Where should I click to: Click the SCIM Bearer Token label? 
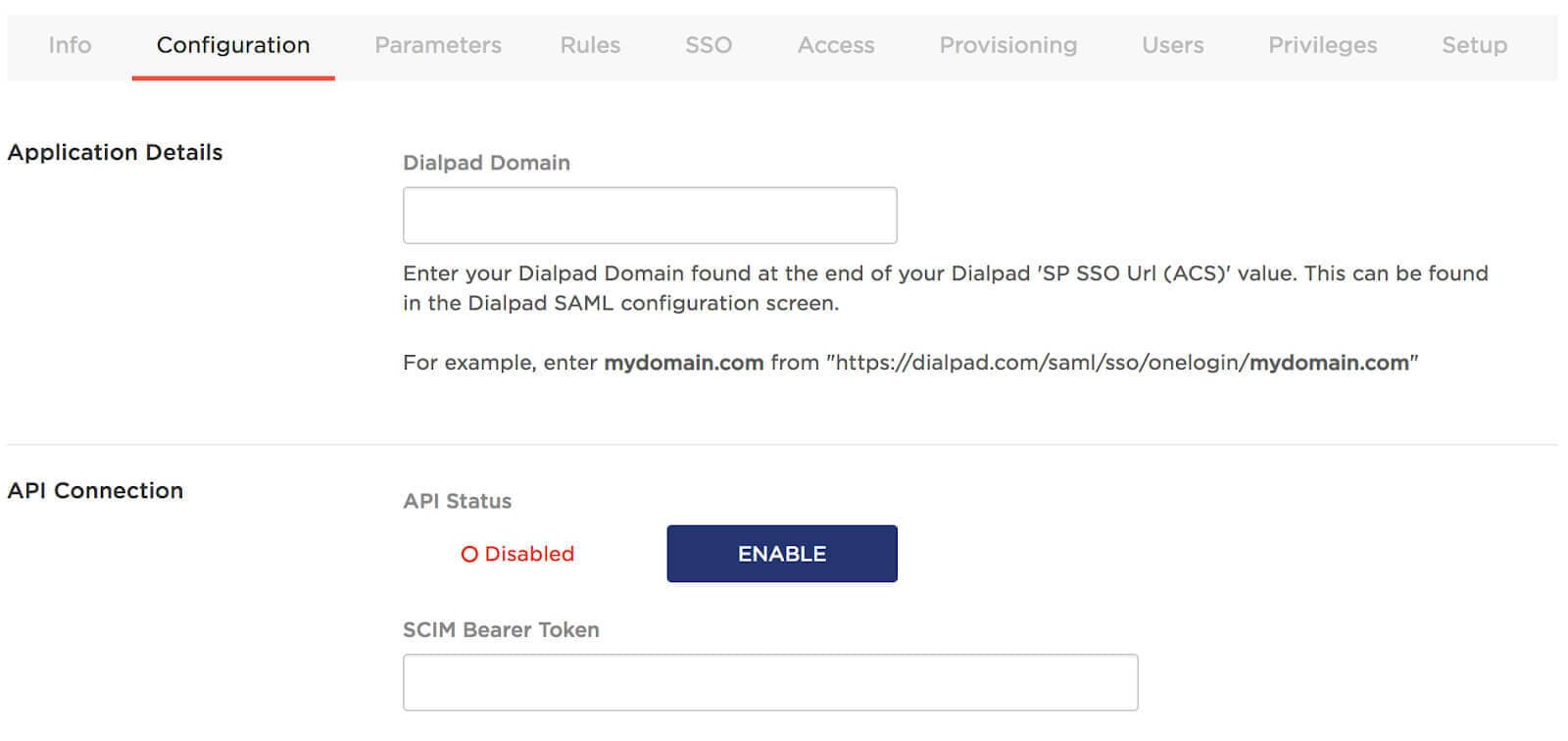[501, 630]
